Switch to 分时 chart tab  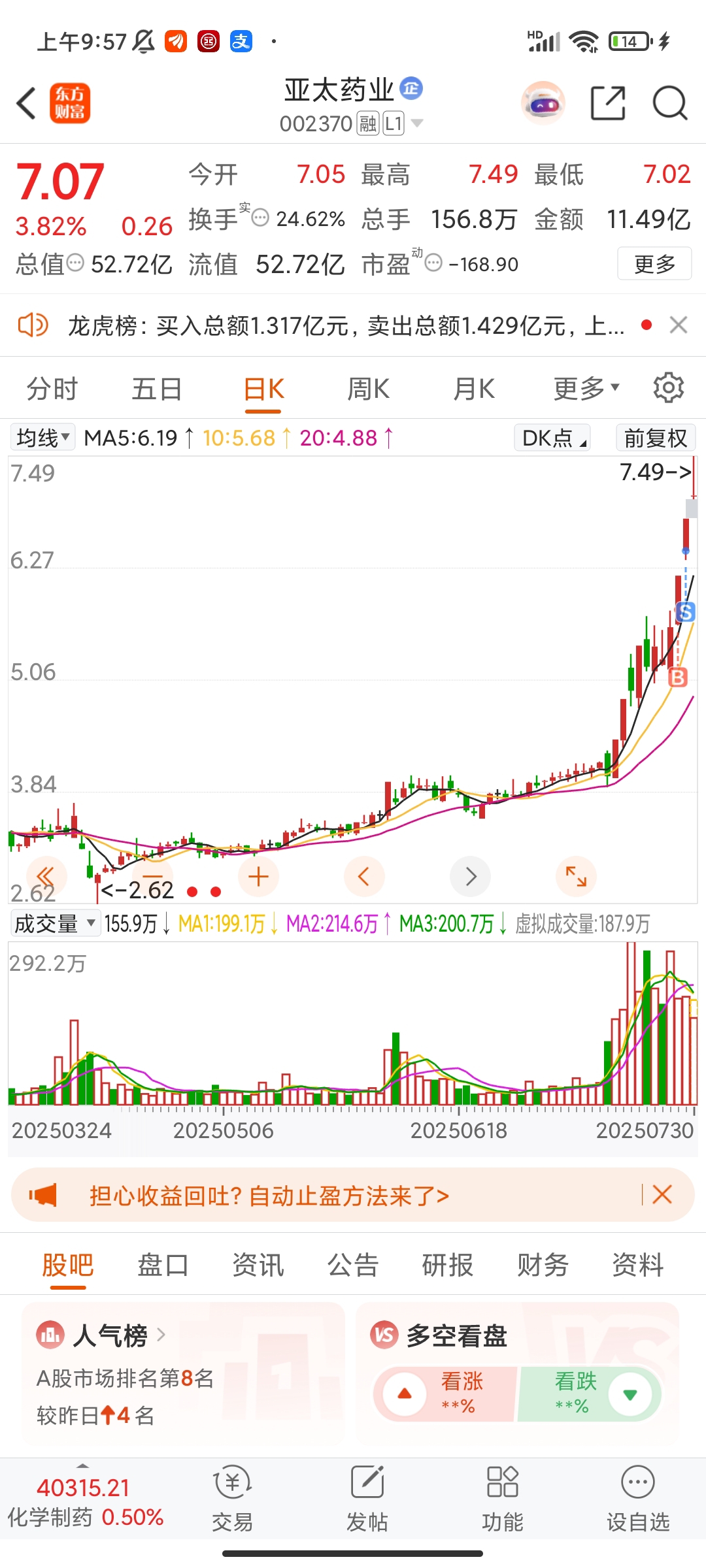pyautogui.click(x=52, y=389)
